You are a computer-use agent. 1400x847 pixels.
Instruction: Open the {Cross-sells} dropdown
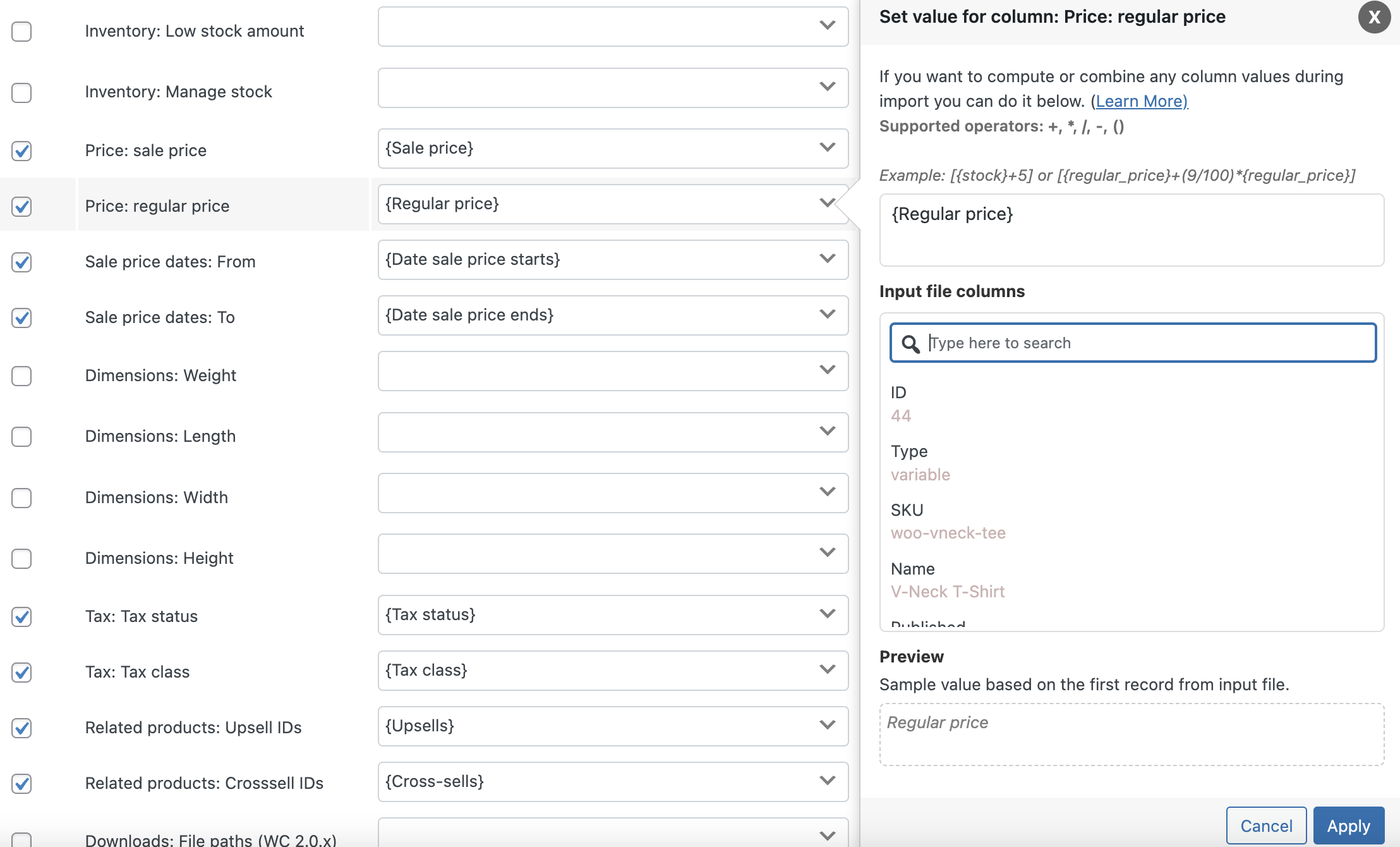(613, 782)
